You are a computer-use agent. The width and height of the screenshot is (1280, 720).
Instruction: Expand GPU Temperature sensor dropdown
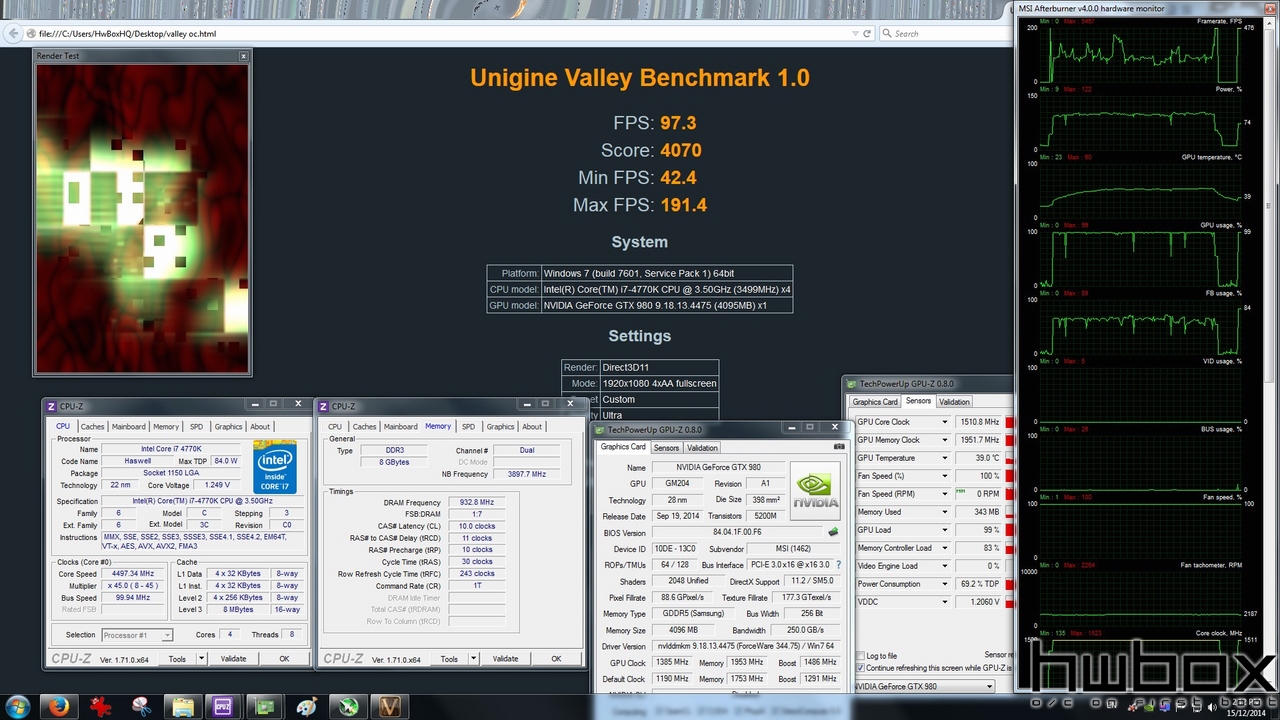(944, 458)
